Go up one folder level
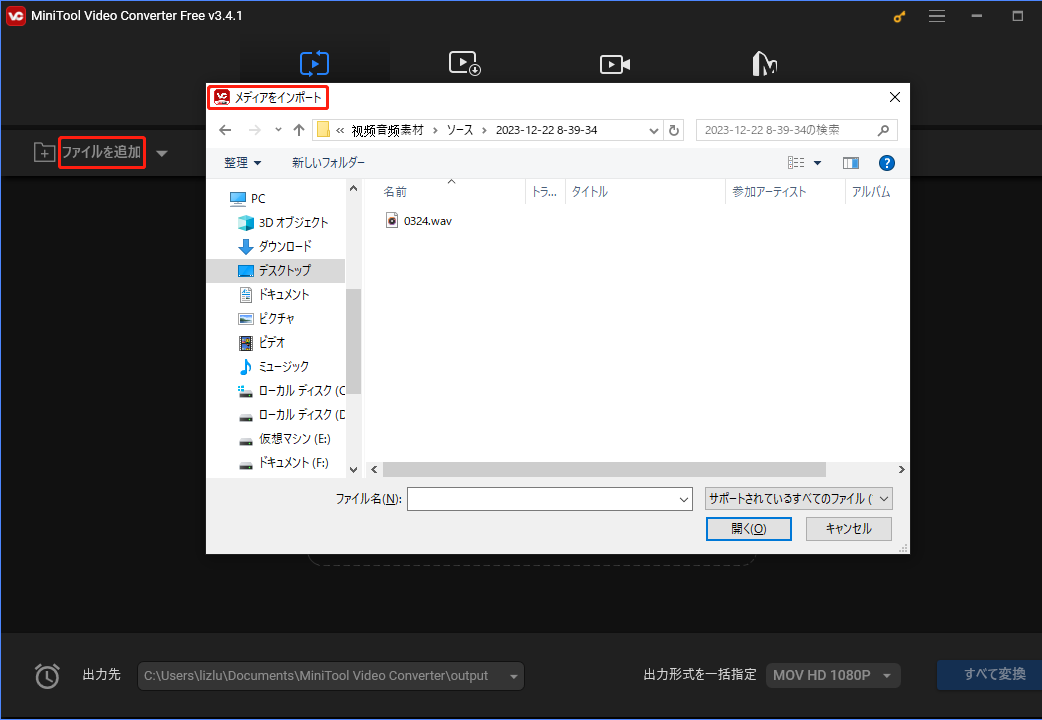Viewport: 1042px width, 720px height. (x=299, y=130)
